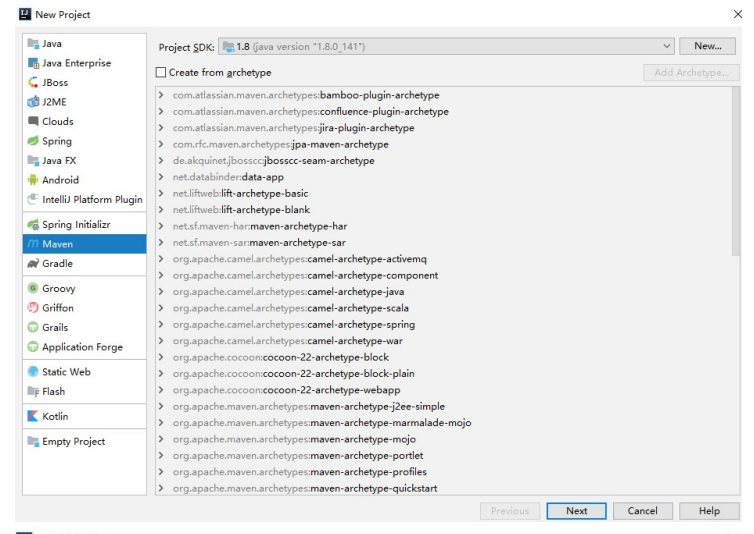Click the IntelliJ Platform Plugin icon
This screenshot has height=534, width=754.
(x=33, y=199)
